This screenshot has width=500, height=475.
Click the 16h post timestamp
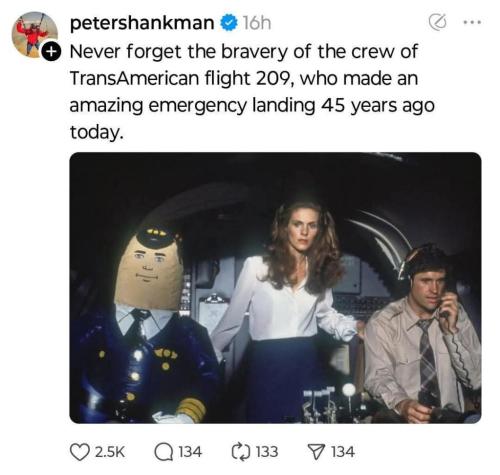pyautogui.click(x=256, y=23)
